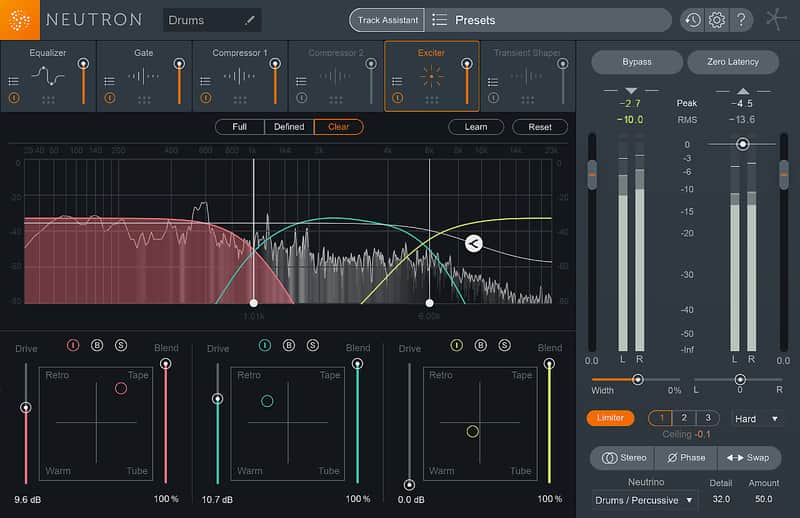Select the Clear exciter mode
800x518 pixels.
[x=339, y=127]
